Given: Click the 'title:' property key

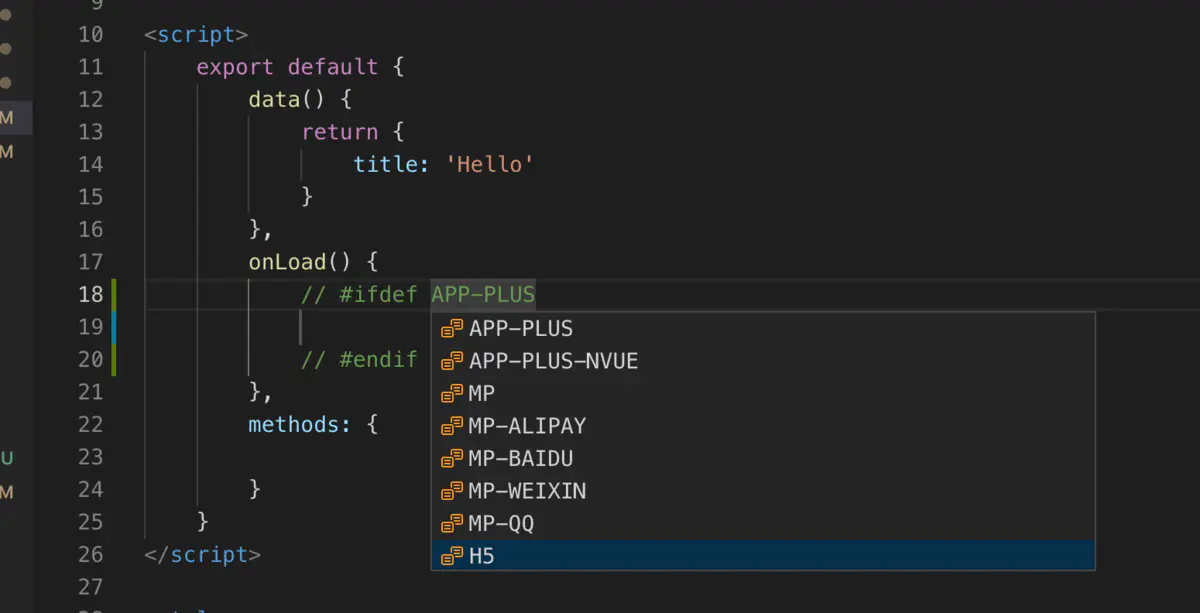Looking at the screenshot, I should click(392, 165).
